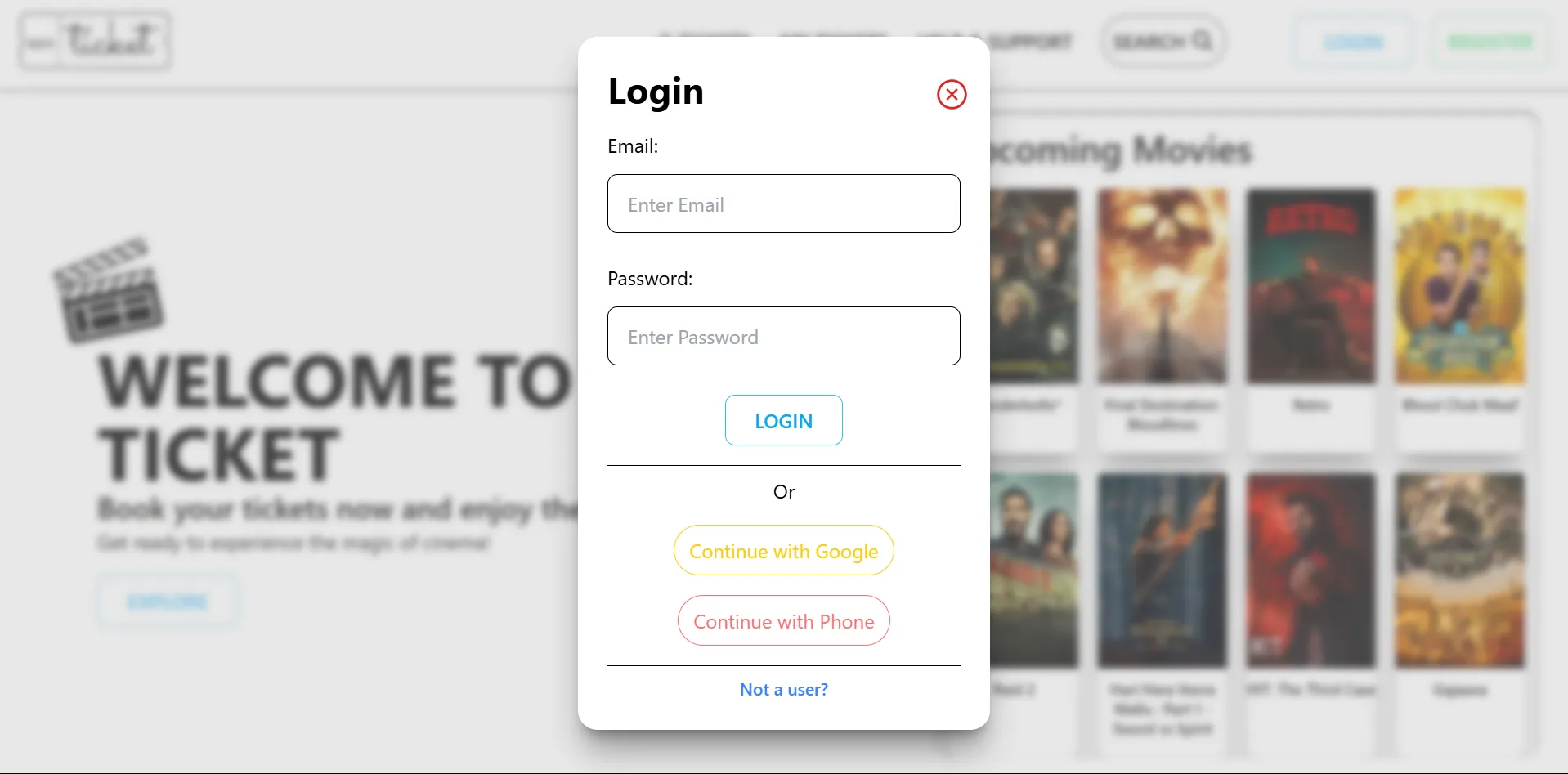Open the flaming skull movie poster

pyautogui.click(x=1162, y=286)
